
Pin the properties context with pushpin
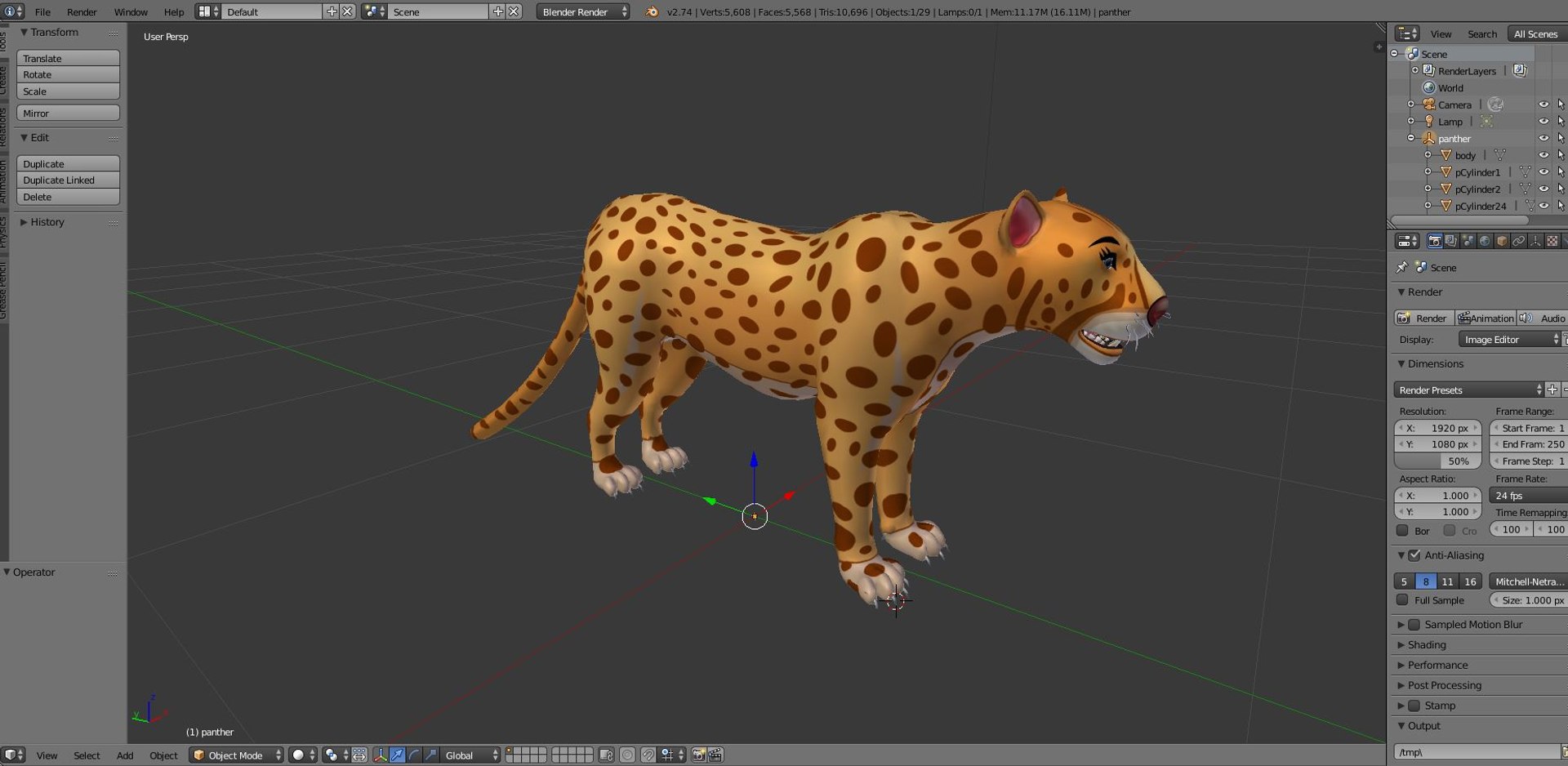pyautogui.click(x=1402, y=267)
